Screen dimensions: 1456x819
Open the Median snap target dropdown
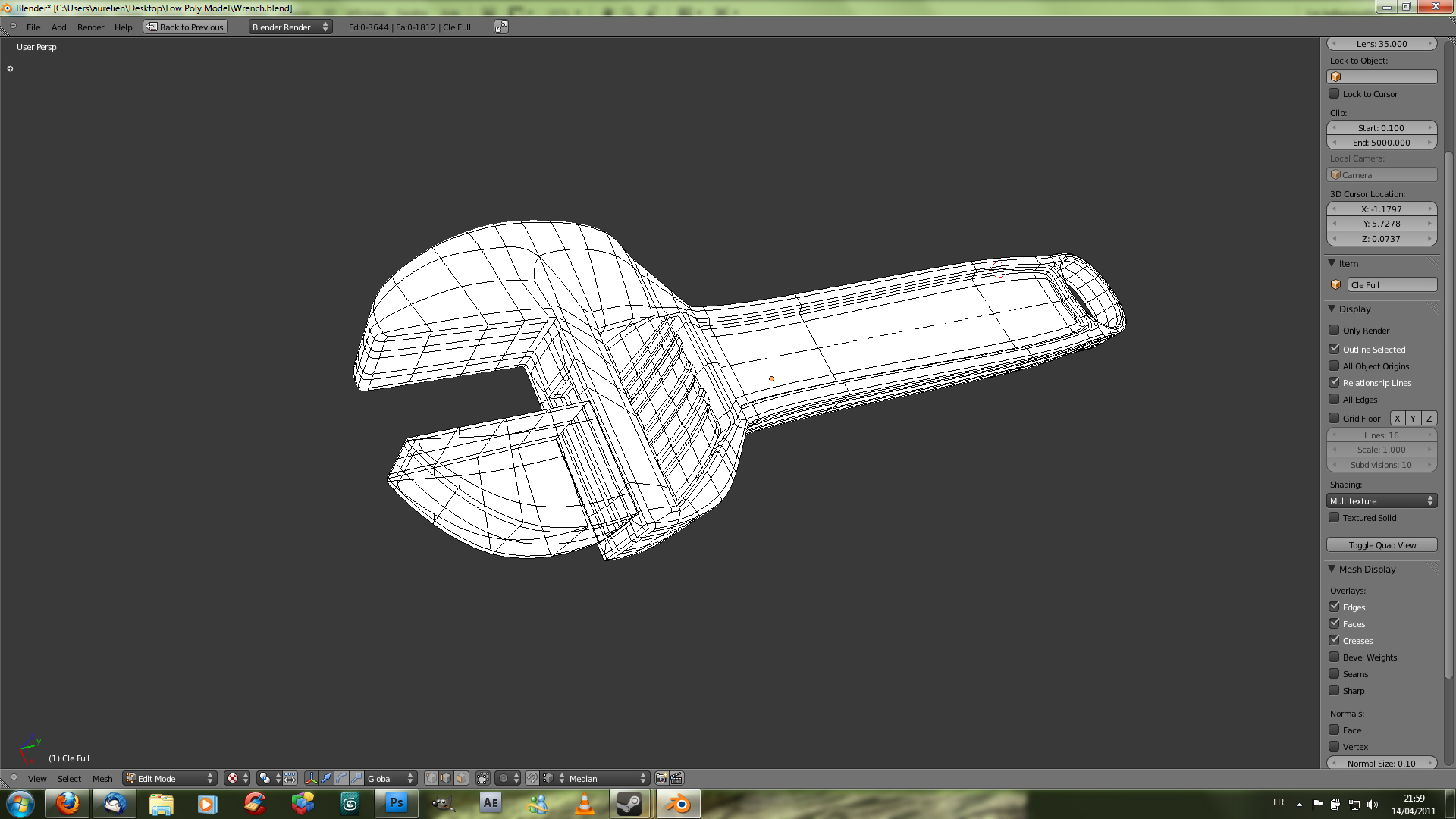point(608,778)
